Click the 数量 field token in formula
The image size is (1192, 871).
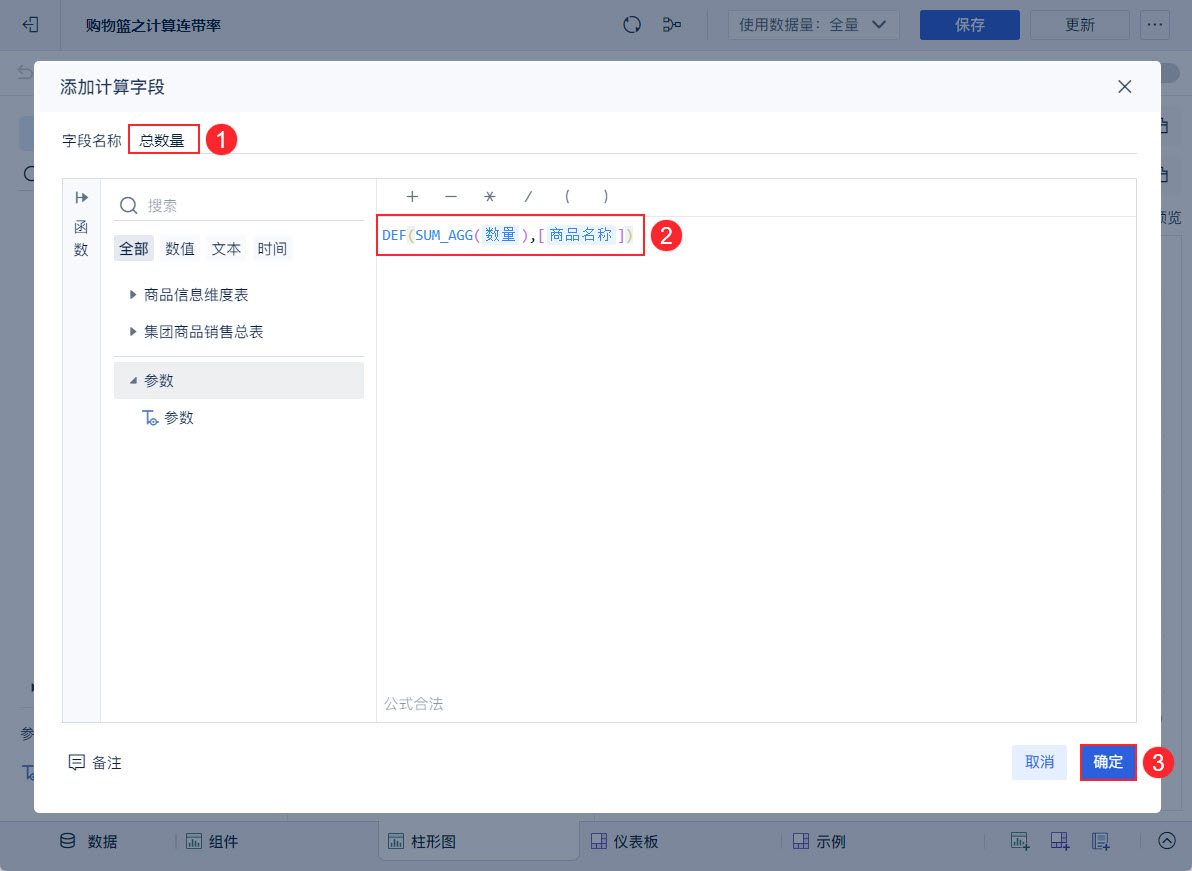point(500,235)
